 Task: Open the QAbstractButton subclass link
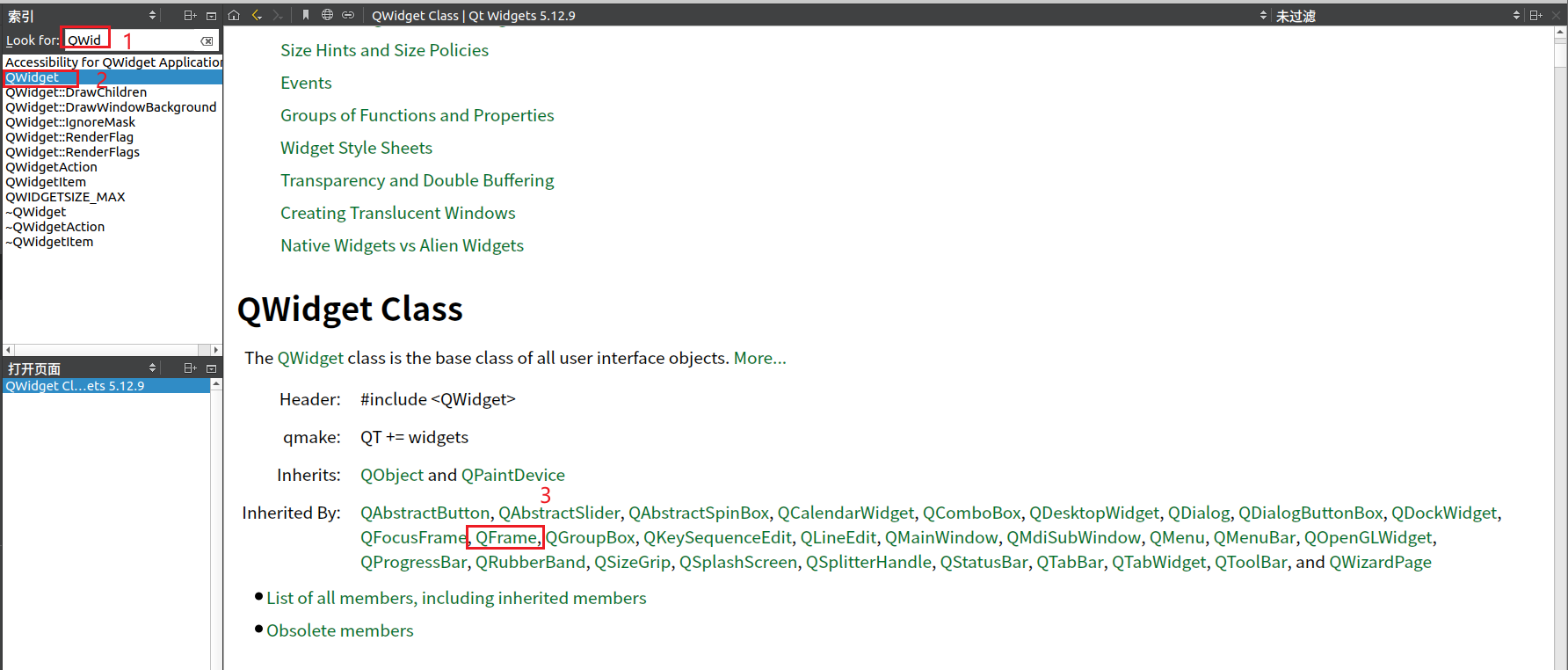pyautogui.click(x=425, y=513)
